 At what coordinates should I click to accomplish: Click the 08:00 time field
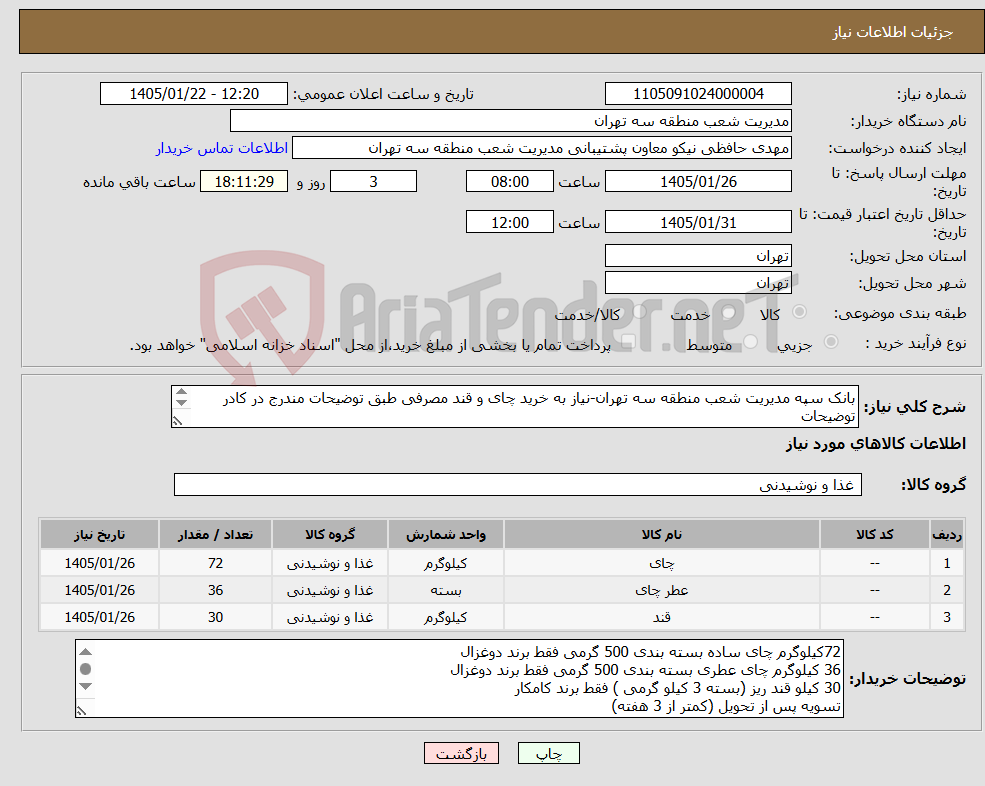click(x=509, y=182)
